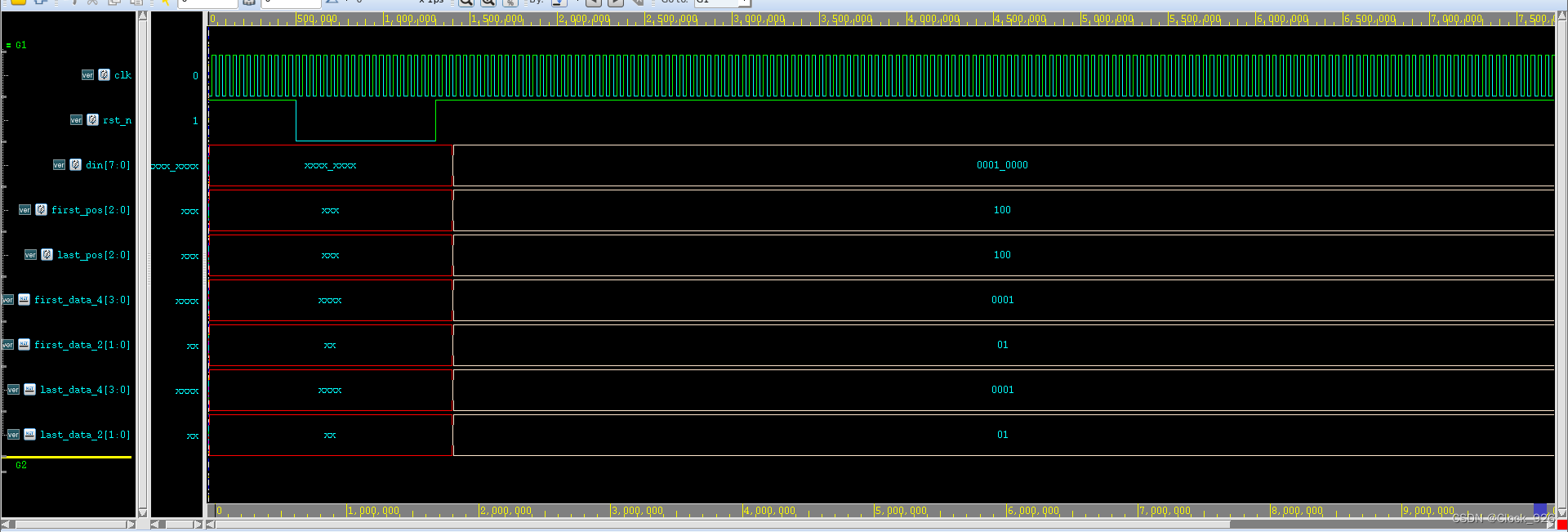Click the 'ver' badge on the last_data_2[1:0] row
The height and width of the screenshot is (532, 1568).
pos(13,435)
